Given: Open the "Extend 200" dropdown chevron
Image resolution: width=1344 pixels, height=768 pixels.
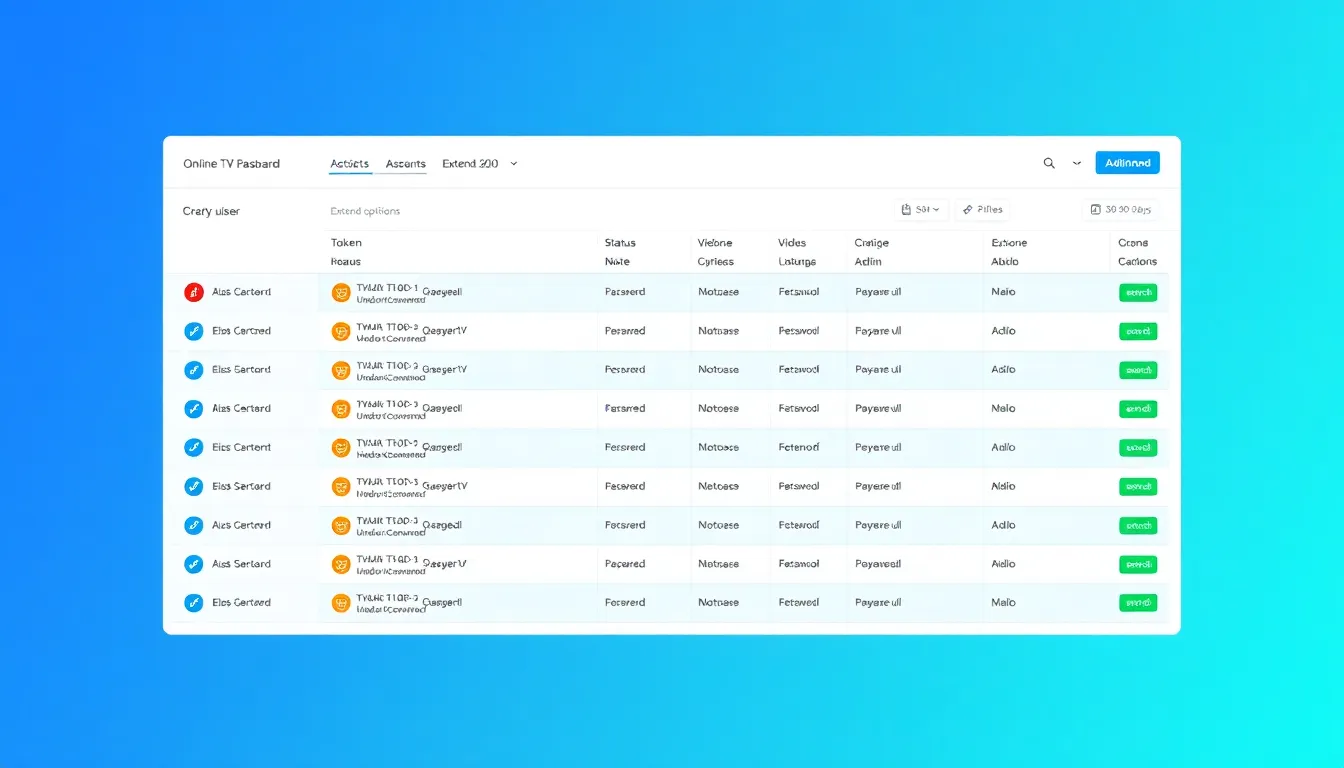Looking at the screenshot, I should (x=514, y=164).
